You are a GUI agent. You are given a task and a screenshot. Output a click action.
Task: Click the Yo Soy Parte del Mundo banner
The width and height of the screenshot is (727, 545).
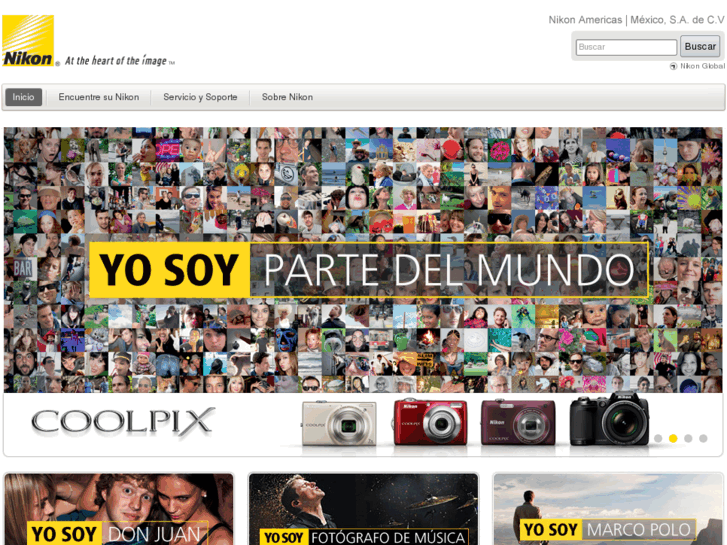pyautogui.click(x=369, y=269)
